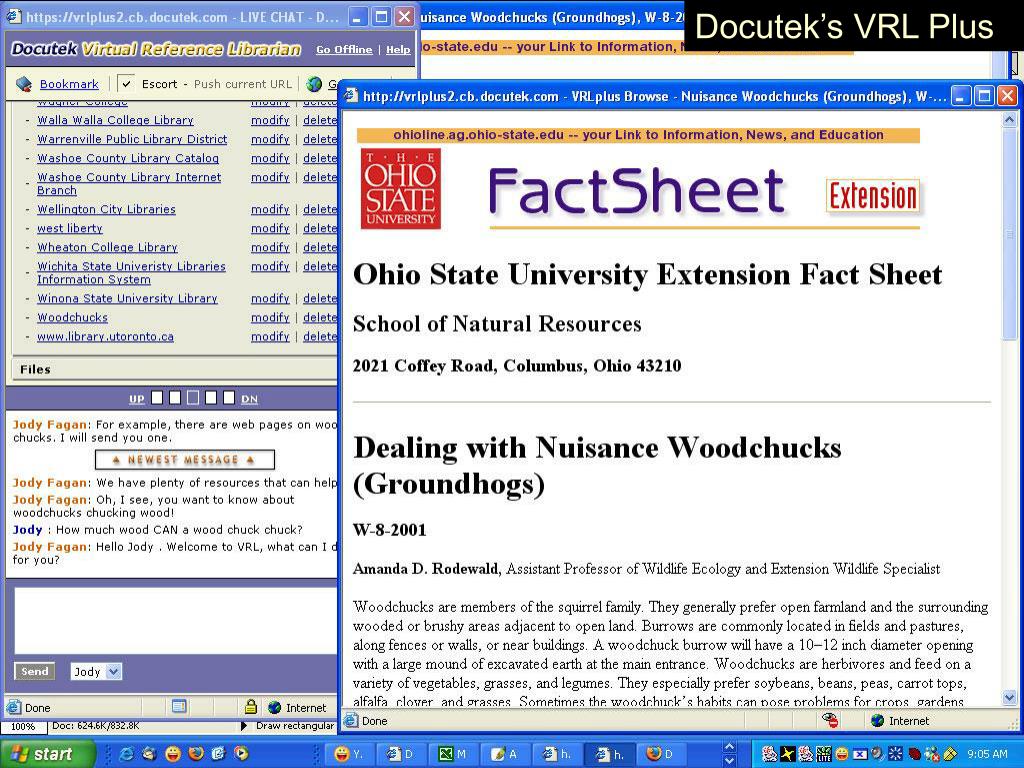This screenshot has height=768, width=1024.
Task: Click the page icon in chat window status bar
Action: (x=179, y=707)
